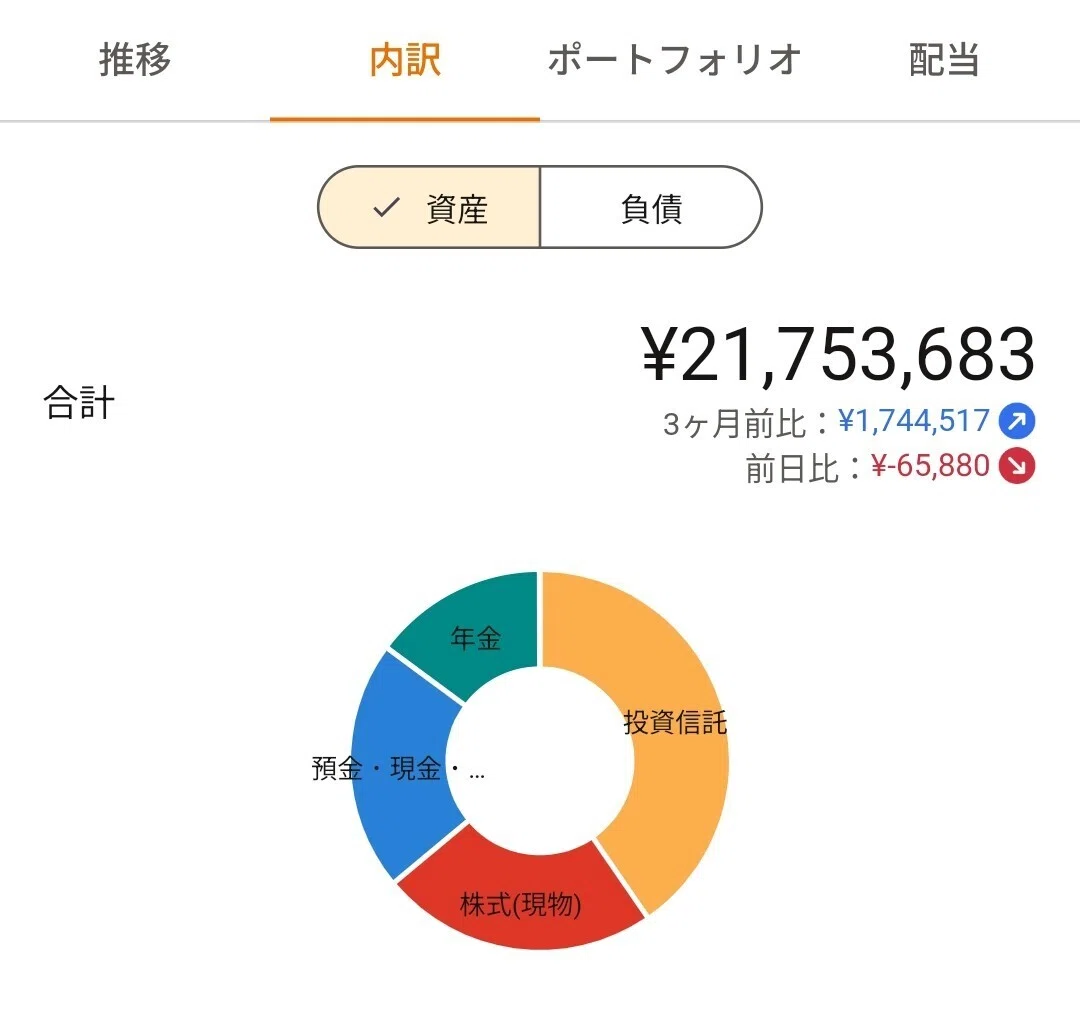Click the truncated 預金・現金・… label

pyautogui.click(x=398, y=768)
